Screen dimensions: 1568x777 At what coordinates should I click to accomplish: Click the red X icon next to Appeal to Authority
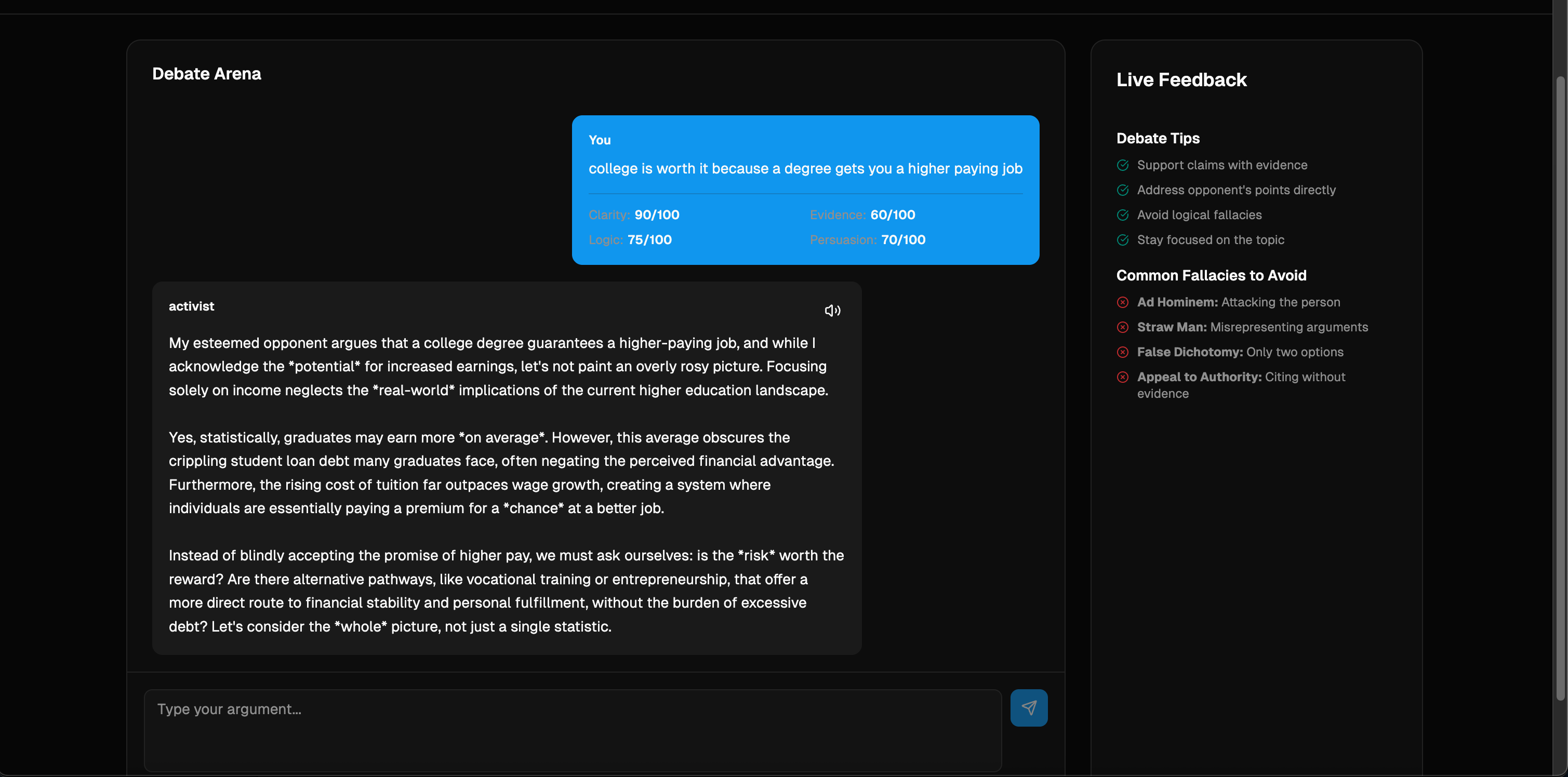pyautogui.click(x=1122, y=377)
